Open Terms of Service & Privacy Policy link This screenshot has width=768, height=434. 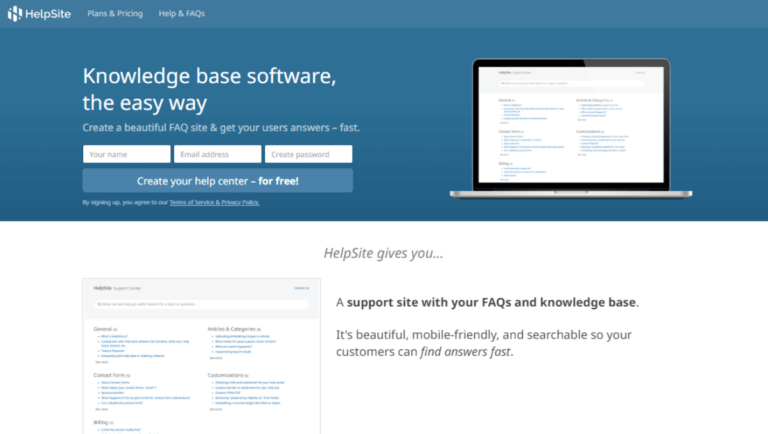click(214, 202)
